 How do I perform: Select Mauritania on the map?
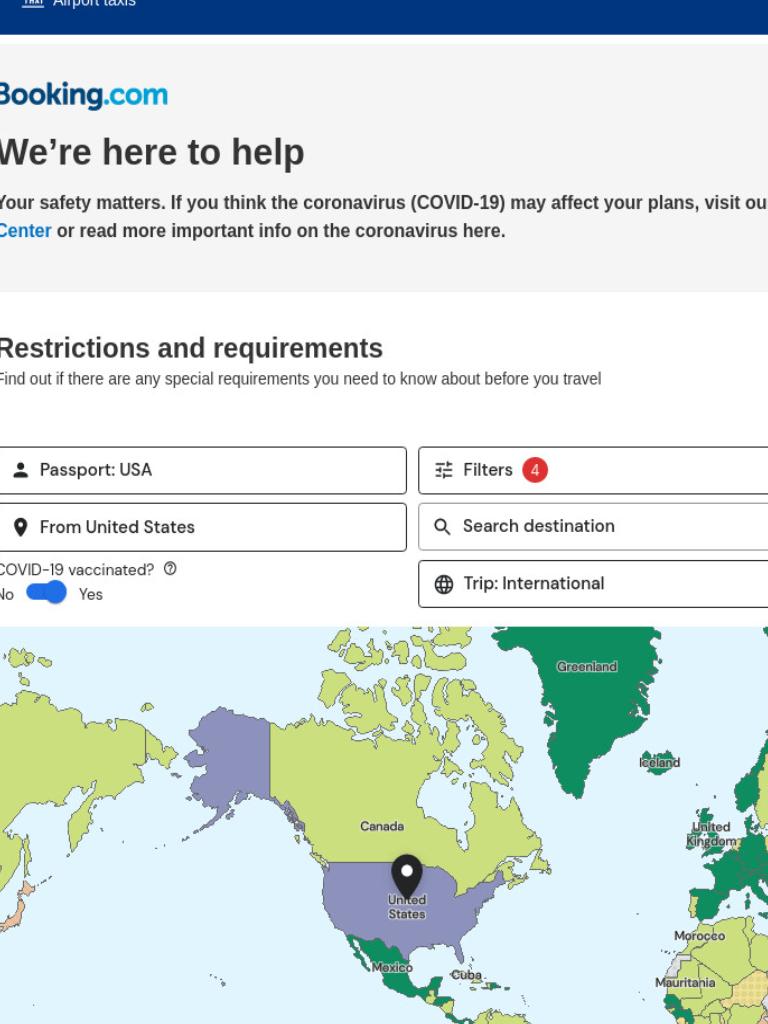[685, 983]
